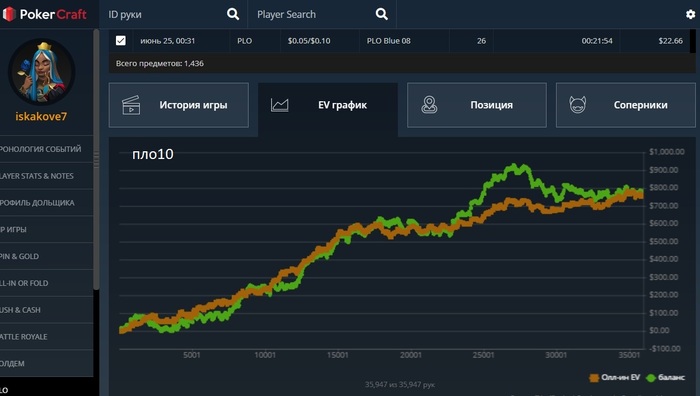The image size is (700, 396).
Task: Click the Player Search magnifier icon
Action: [381, 14]
